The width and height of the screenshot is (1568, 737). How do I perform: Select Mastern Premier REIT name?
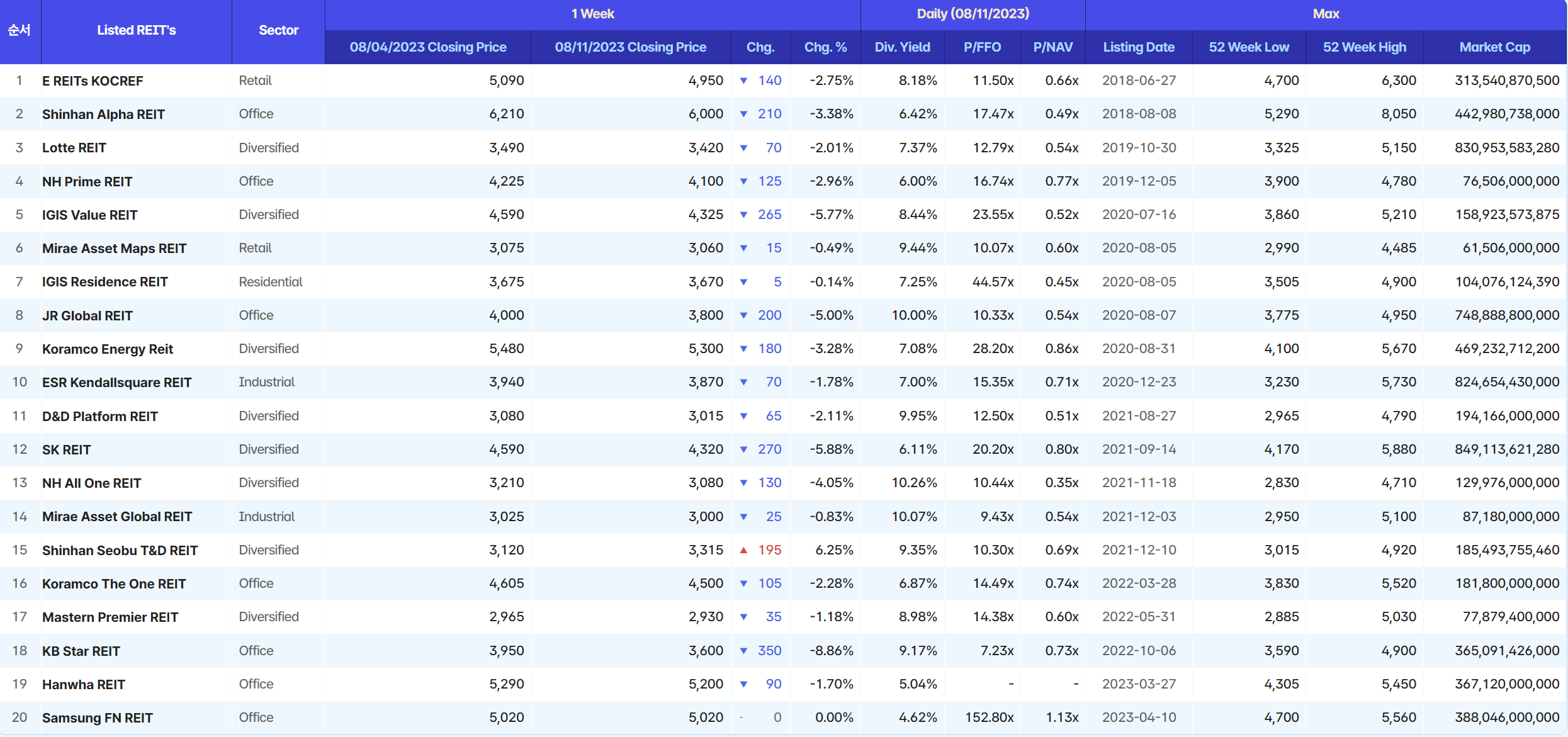tap(110, 617)
